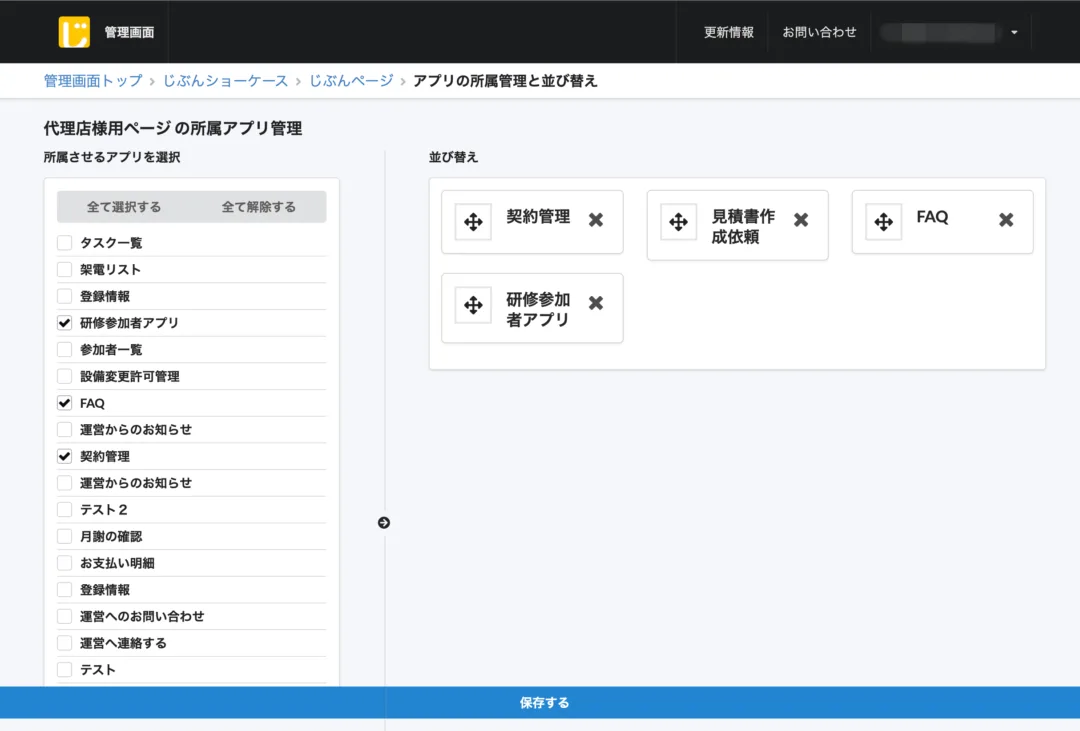Grab the move handle of FAQ card

point(884,222)
